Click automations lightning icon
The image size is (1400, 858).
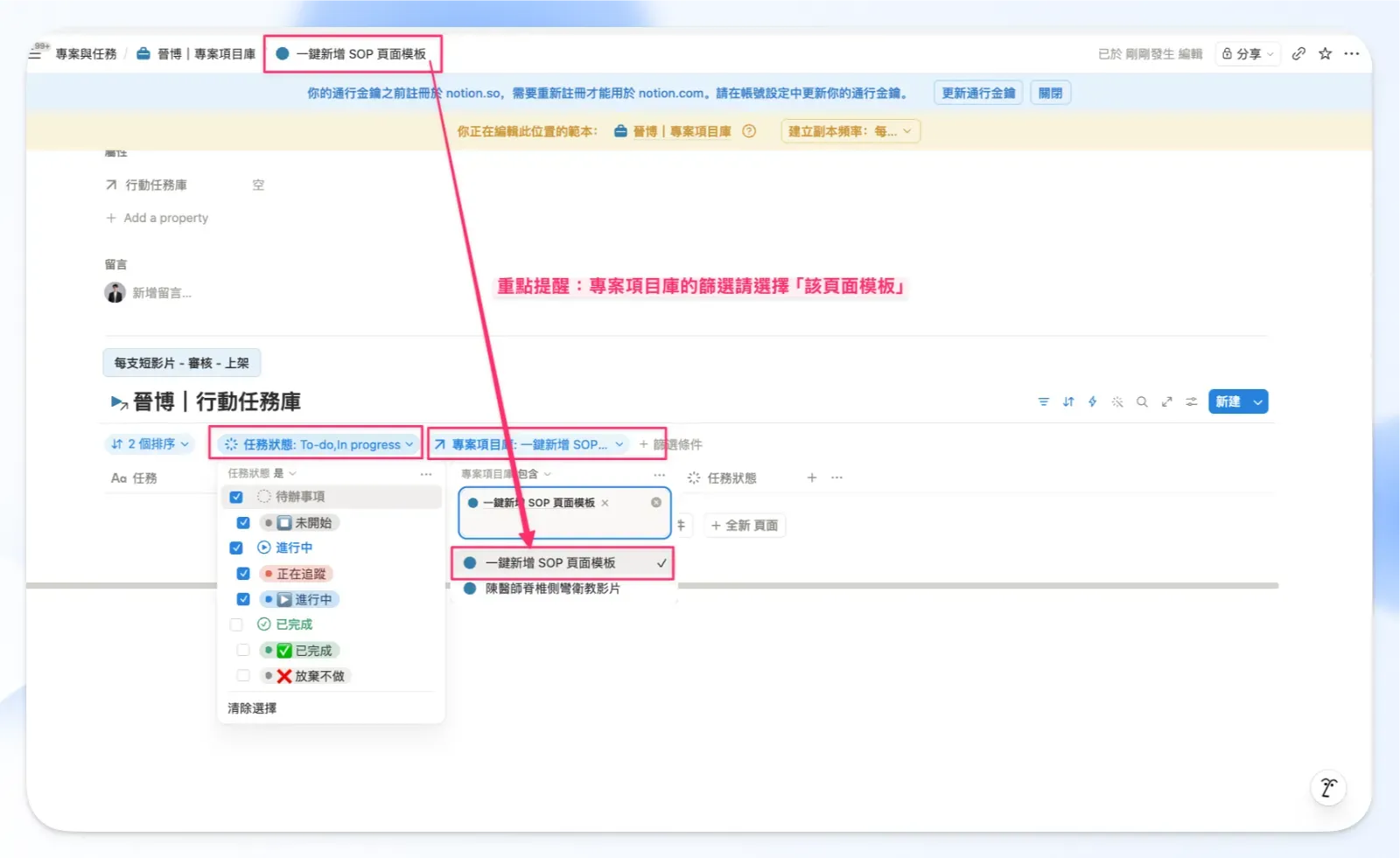click(x=1093, y=401)
